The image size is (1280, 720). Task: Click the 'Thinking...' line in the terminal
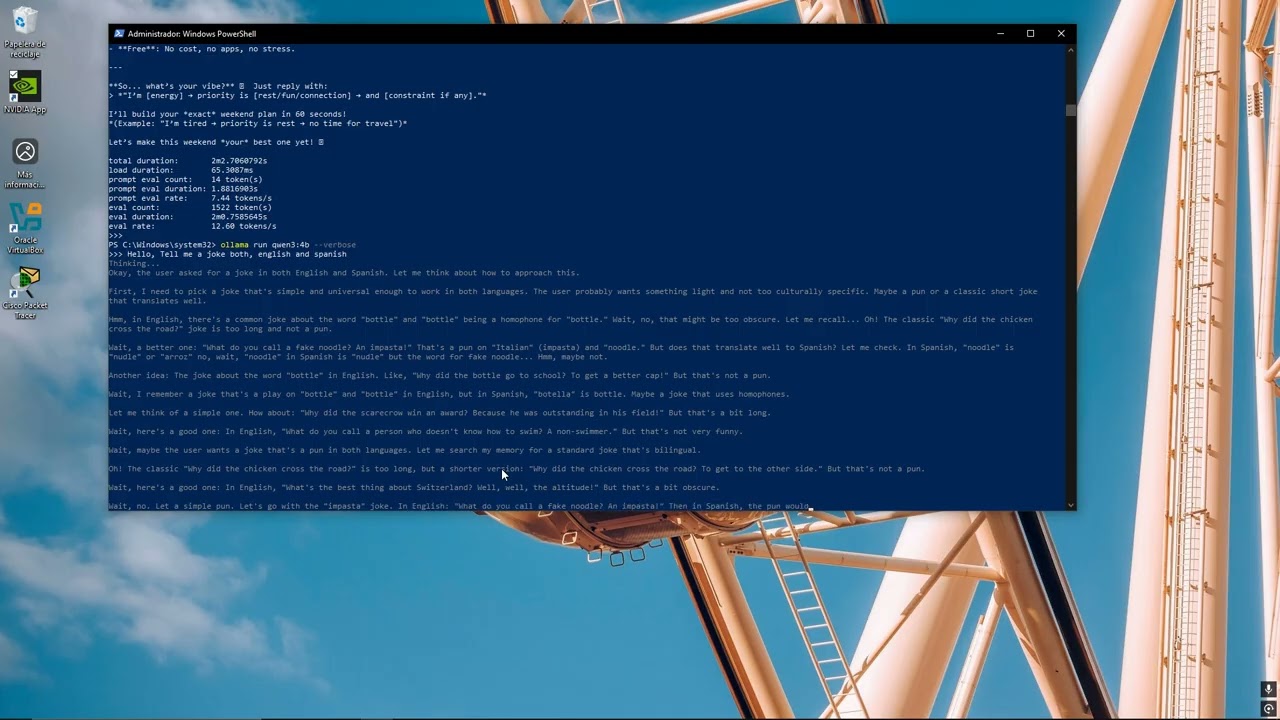click(x=133, y=264)
